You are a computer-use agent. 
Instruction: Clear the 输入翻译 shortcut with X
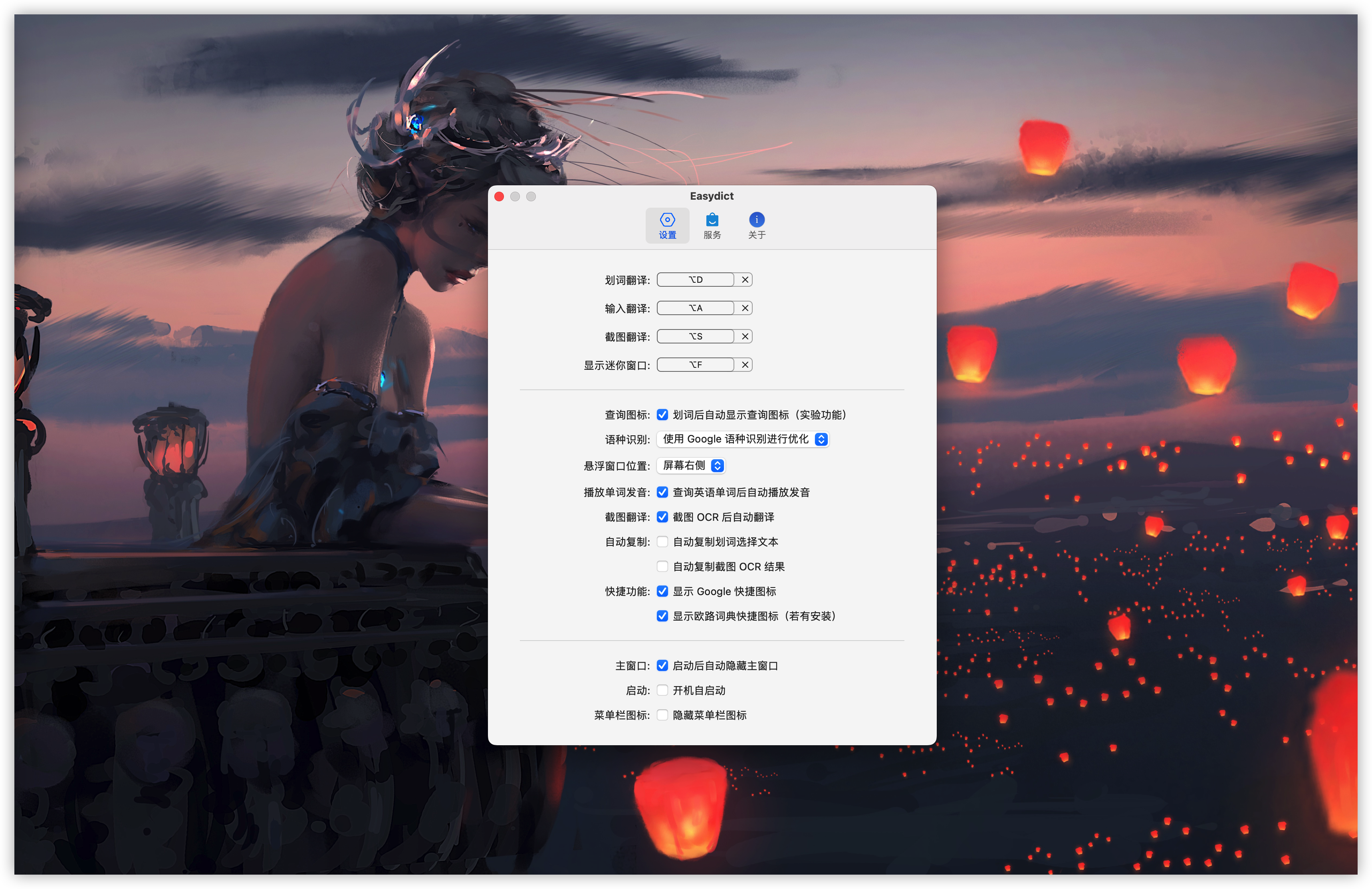pyautogui.click(x=745, y=308)
